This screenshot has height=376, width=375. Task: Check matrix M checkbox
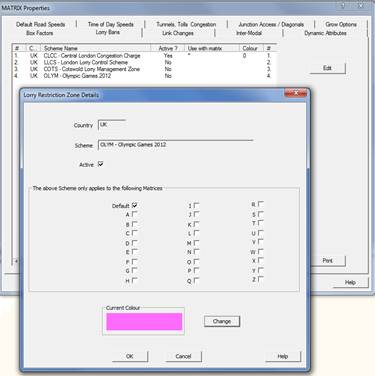(x=196, y=243)
